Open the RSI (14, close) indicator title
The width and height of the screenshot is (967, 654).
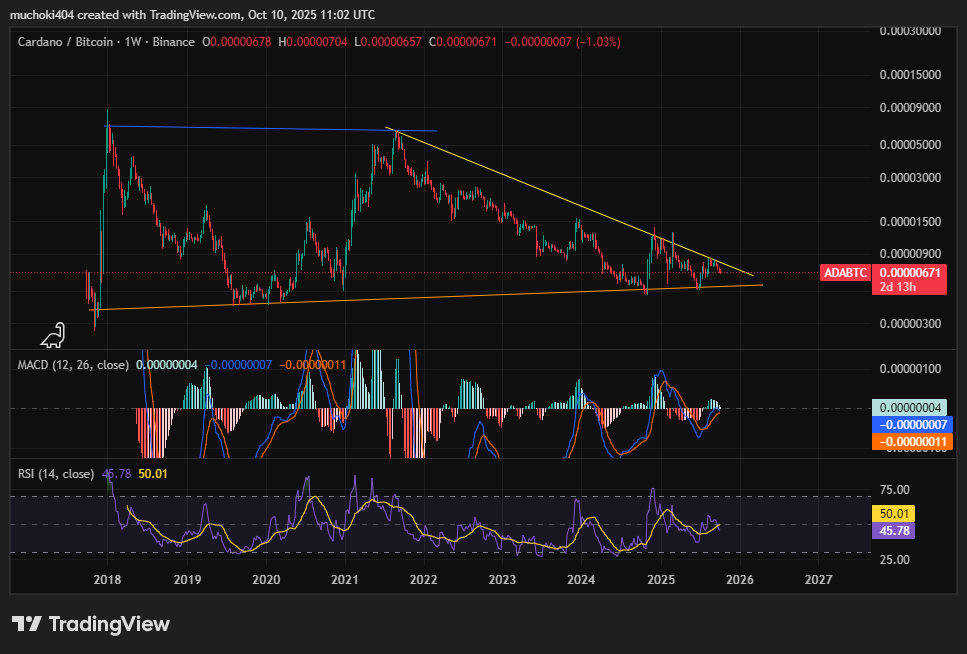pos(56,474)
